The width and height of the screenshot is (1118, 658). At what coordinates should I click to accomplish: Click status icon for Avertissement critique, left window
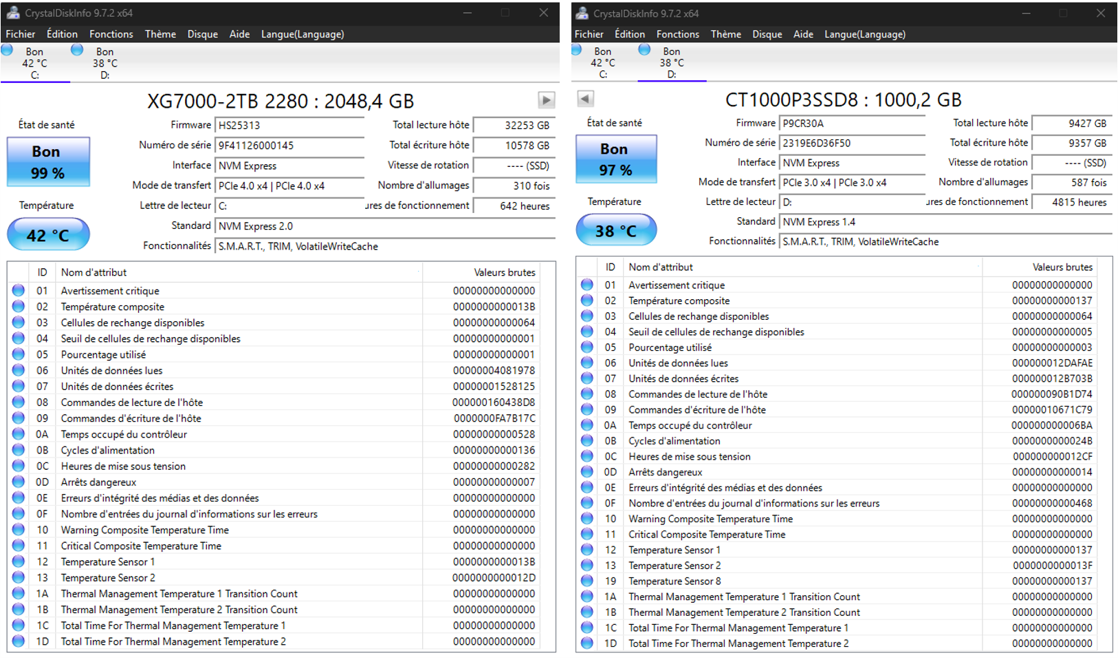(x=19, y=290)
